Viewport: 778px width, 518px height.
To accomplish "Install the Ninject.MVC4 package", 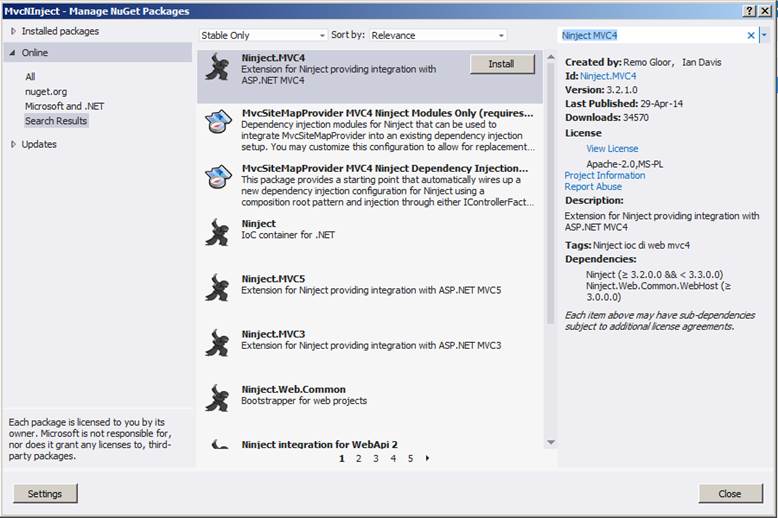I will tap(502, 64).
